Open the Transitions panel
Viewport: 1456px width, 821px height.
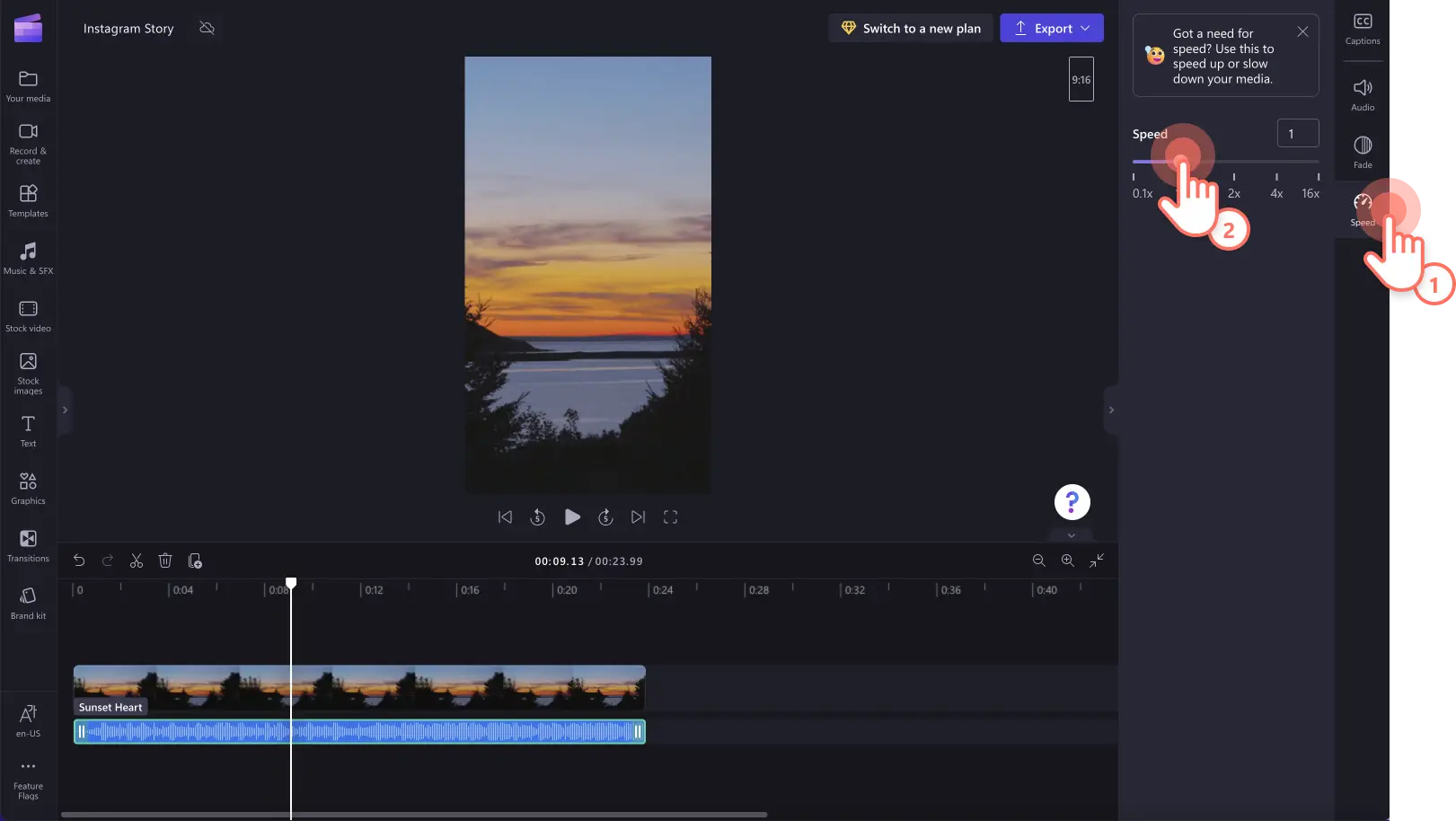28,546
